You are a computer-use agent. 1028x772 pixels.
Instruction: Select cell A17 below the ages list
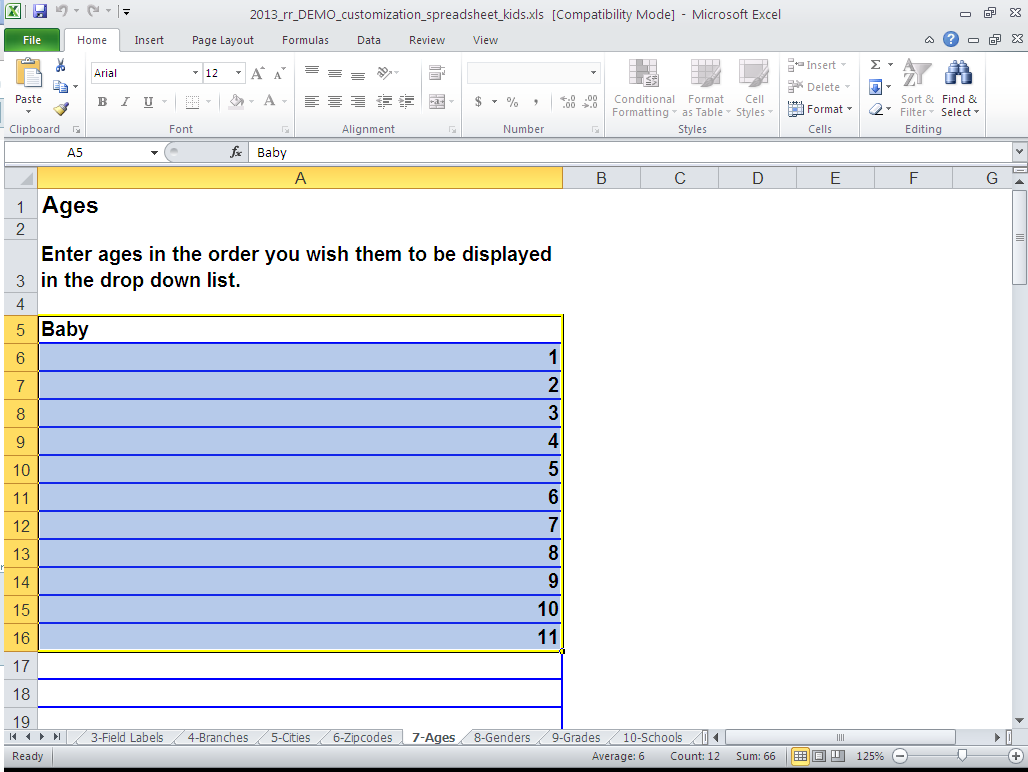click(300, 665)
